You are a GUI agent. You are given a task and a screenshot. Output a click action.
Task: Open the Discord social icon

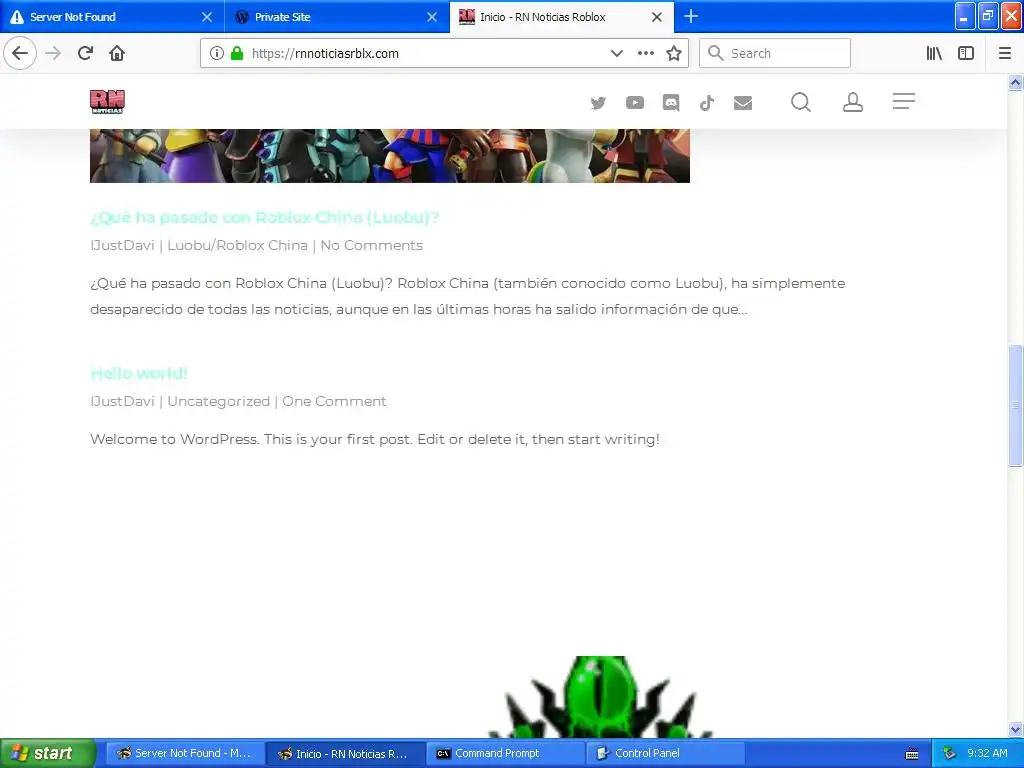pos(671,103)
